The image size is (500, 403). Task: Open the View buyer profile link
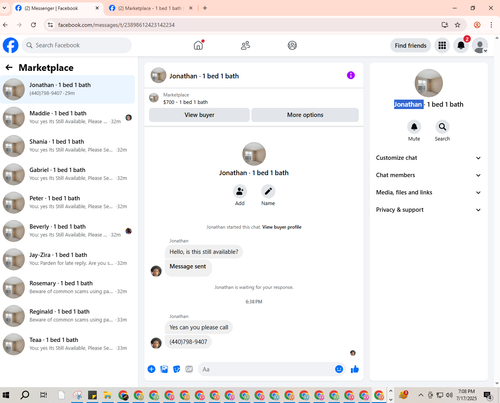[282, 227]
